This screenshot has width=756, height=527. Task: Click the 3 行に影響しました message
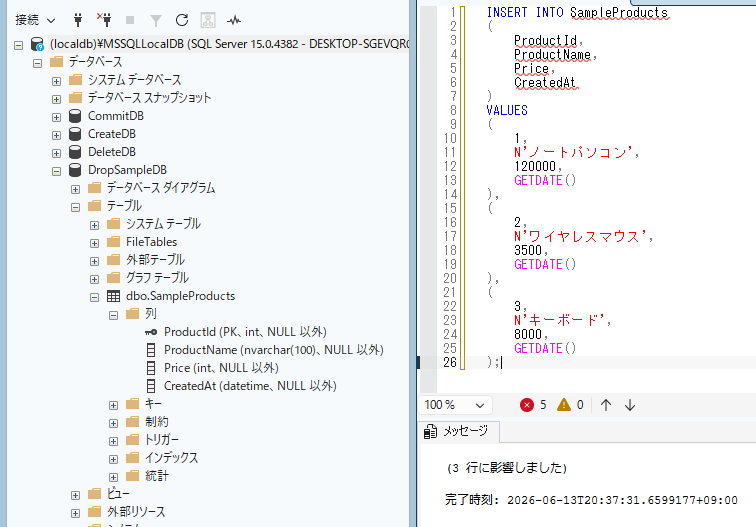click(507, 468)
